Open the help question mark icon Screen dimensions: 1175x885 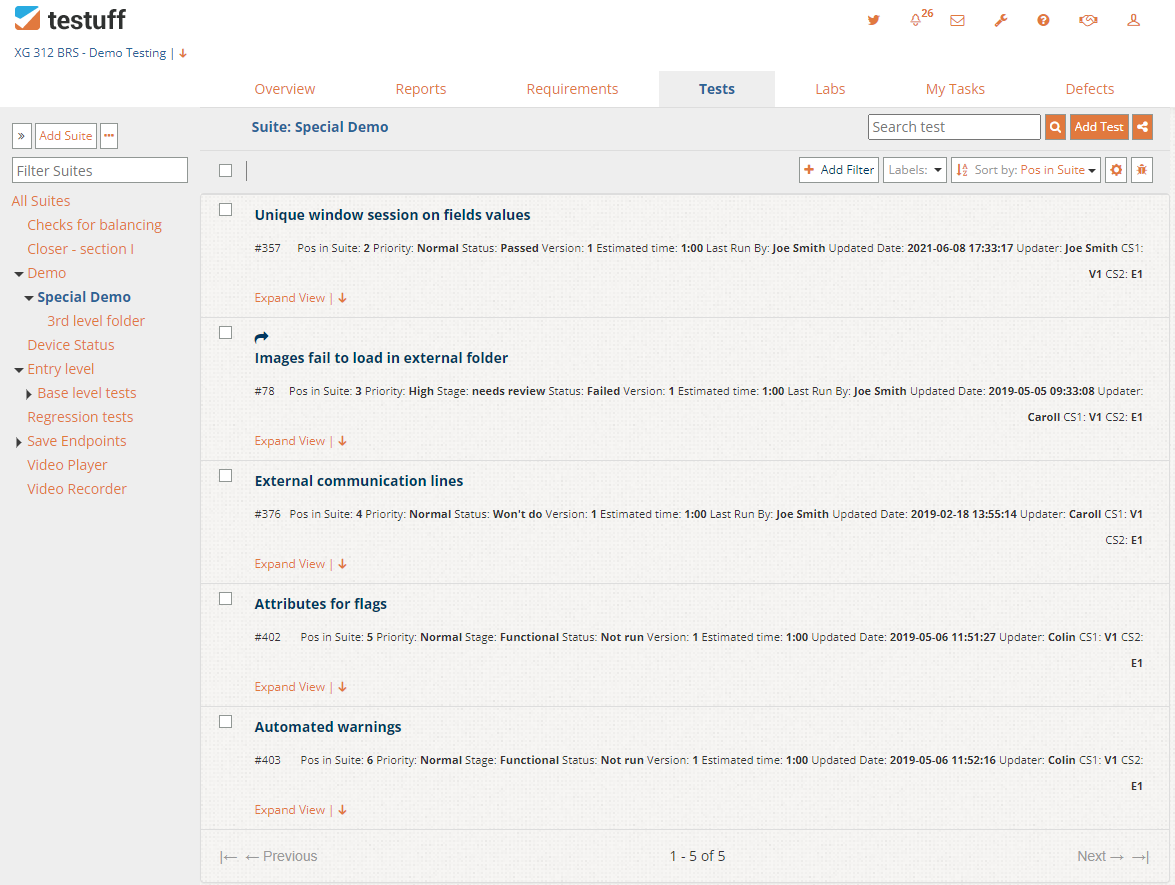pyautogui.click(x=1043, y=20)
